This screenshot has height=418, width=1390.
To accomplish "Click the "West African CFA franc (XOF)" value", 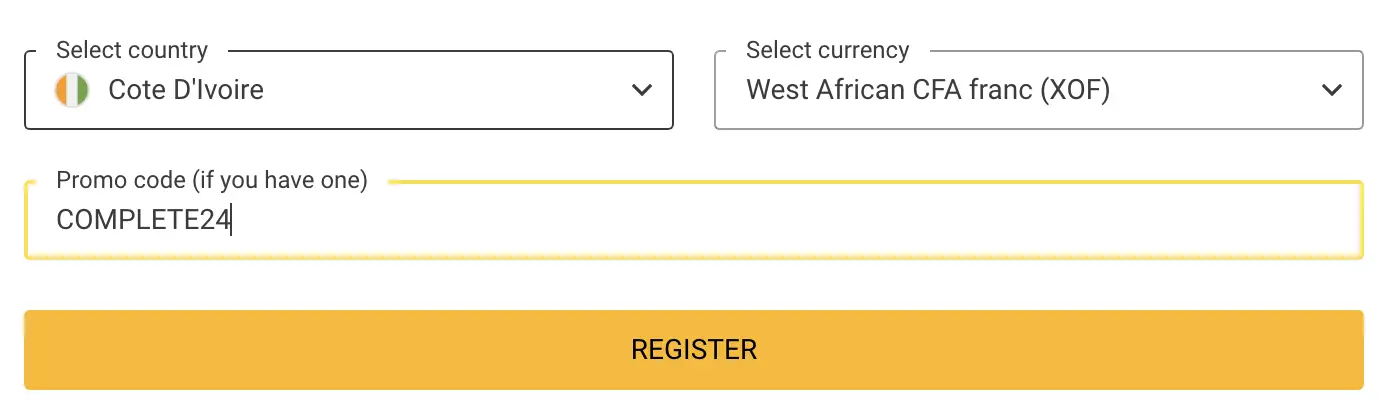I will [x=928, y=90].
